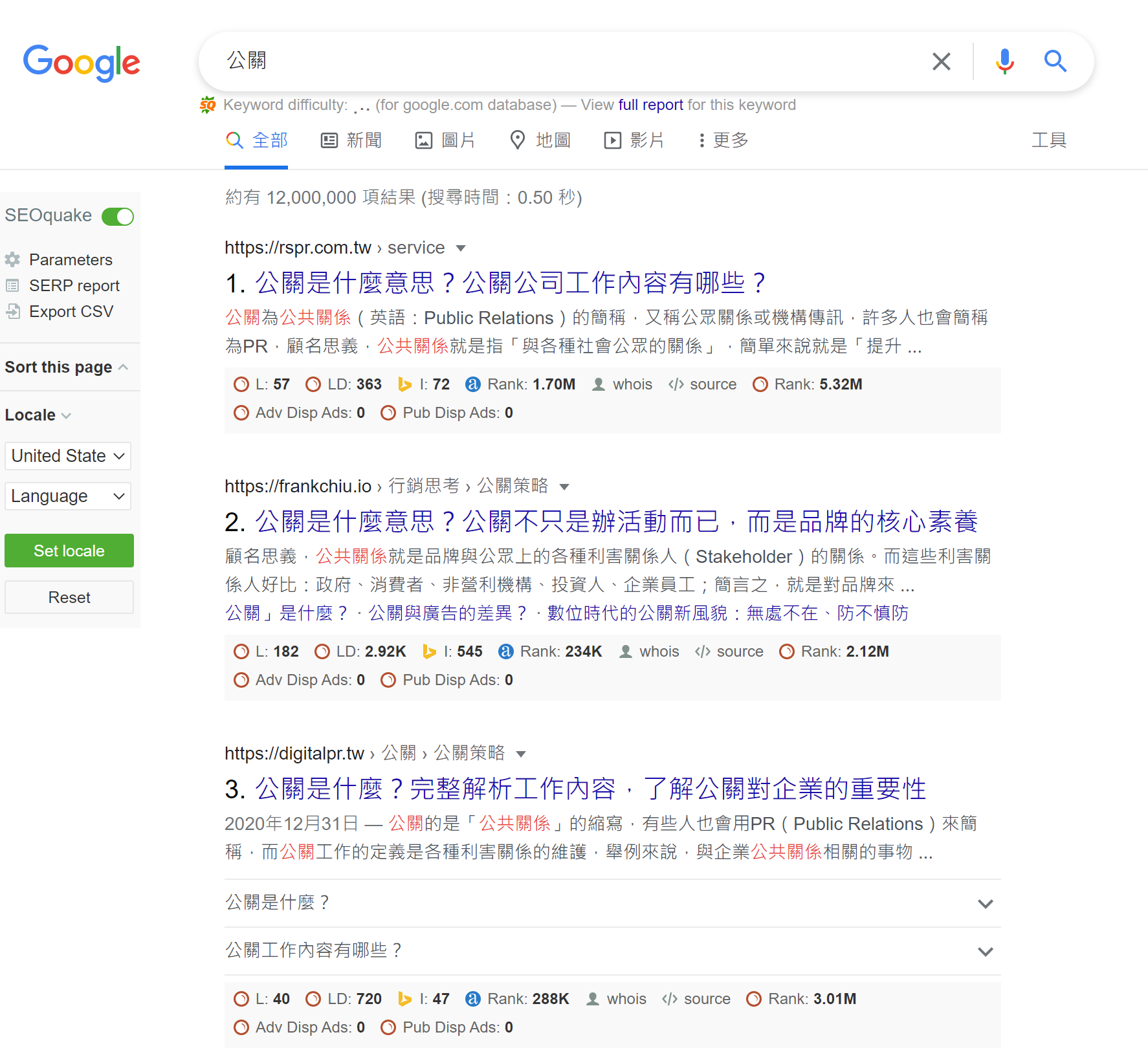This screenshot has width=1148, height=1061.
Task: Click the Export CSV icon in sidebar
Action: [x=12, y=311]
